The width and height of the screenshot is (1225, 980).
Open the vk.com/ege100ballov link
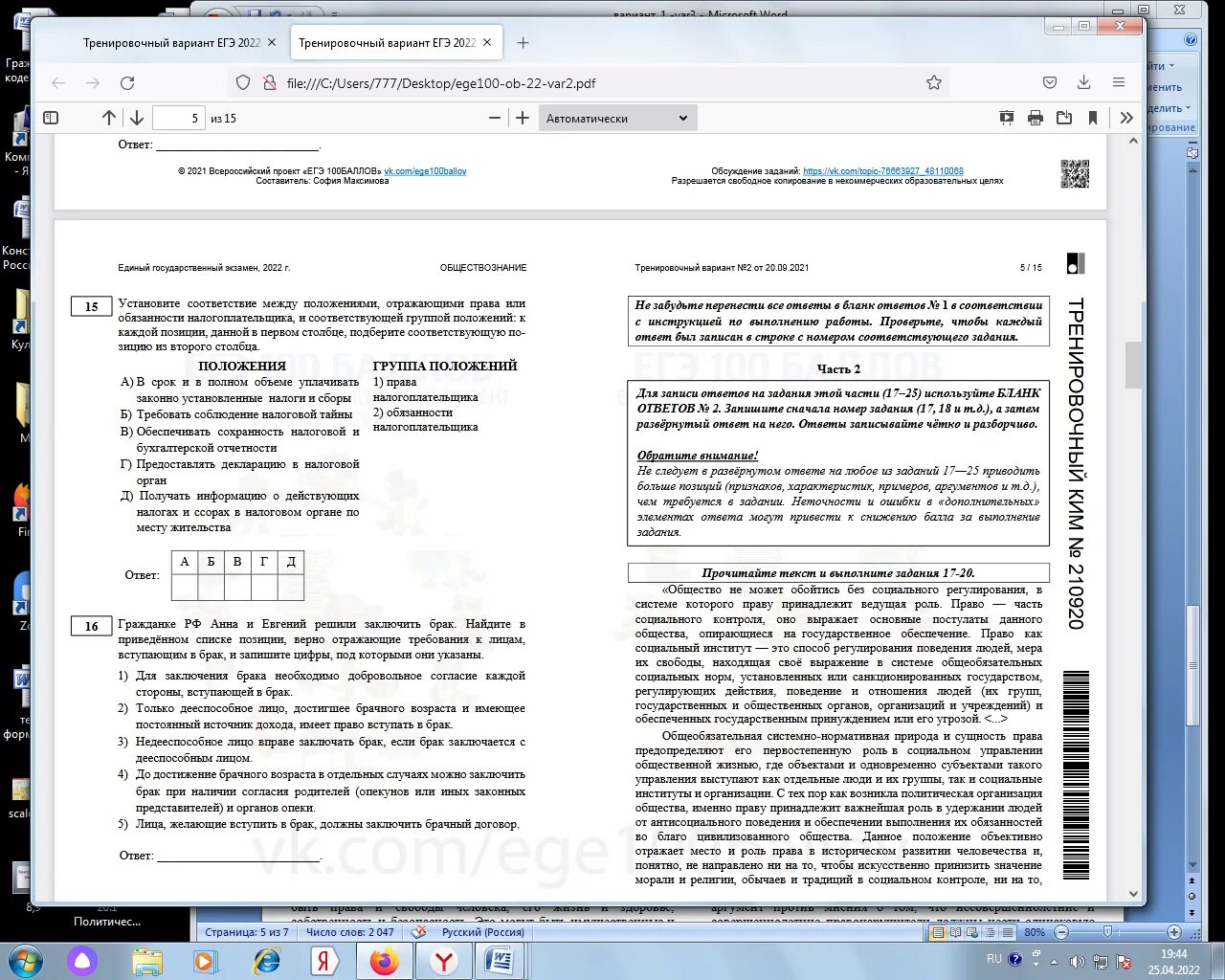click(x=425, y=171)
